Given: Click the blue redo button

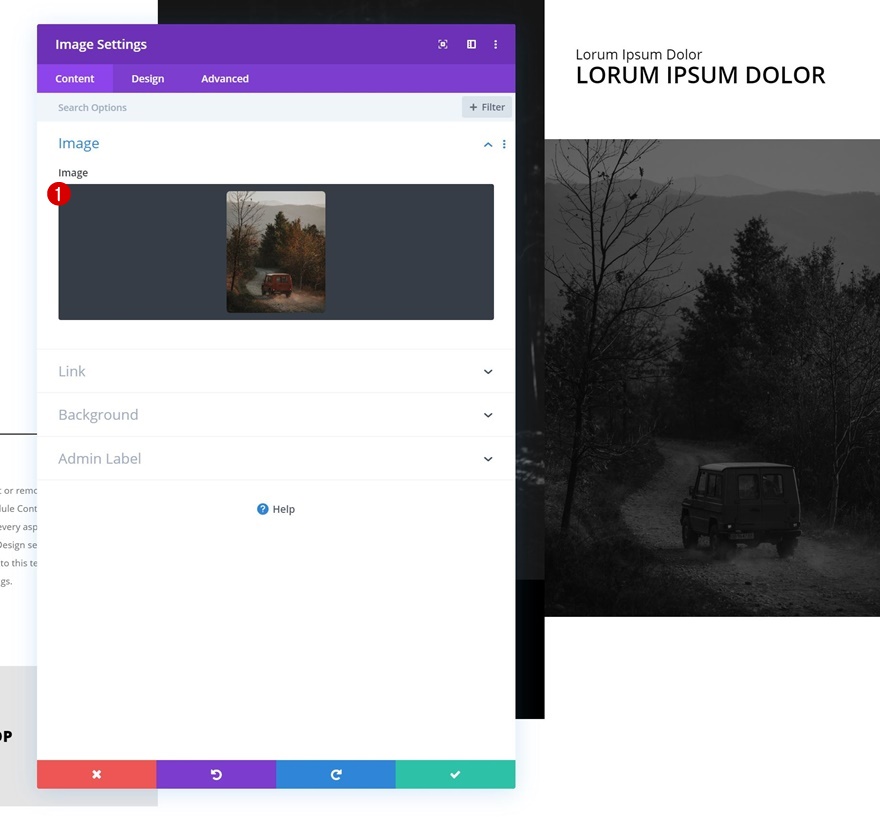Looking at the screenshot, I should click(x=336, y=774).
